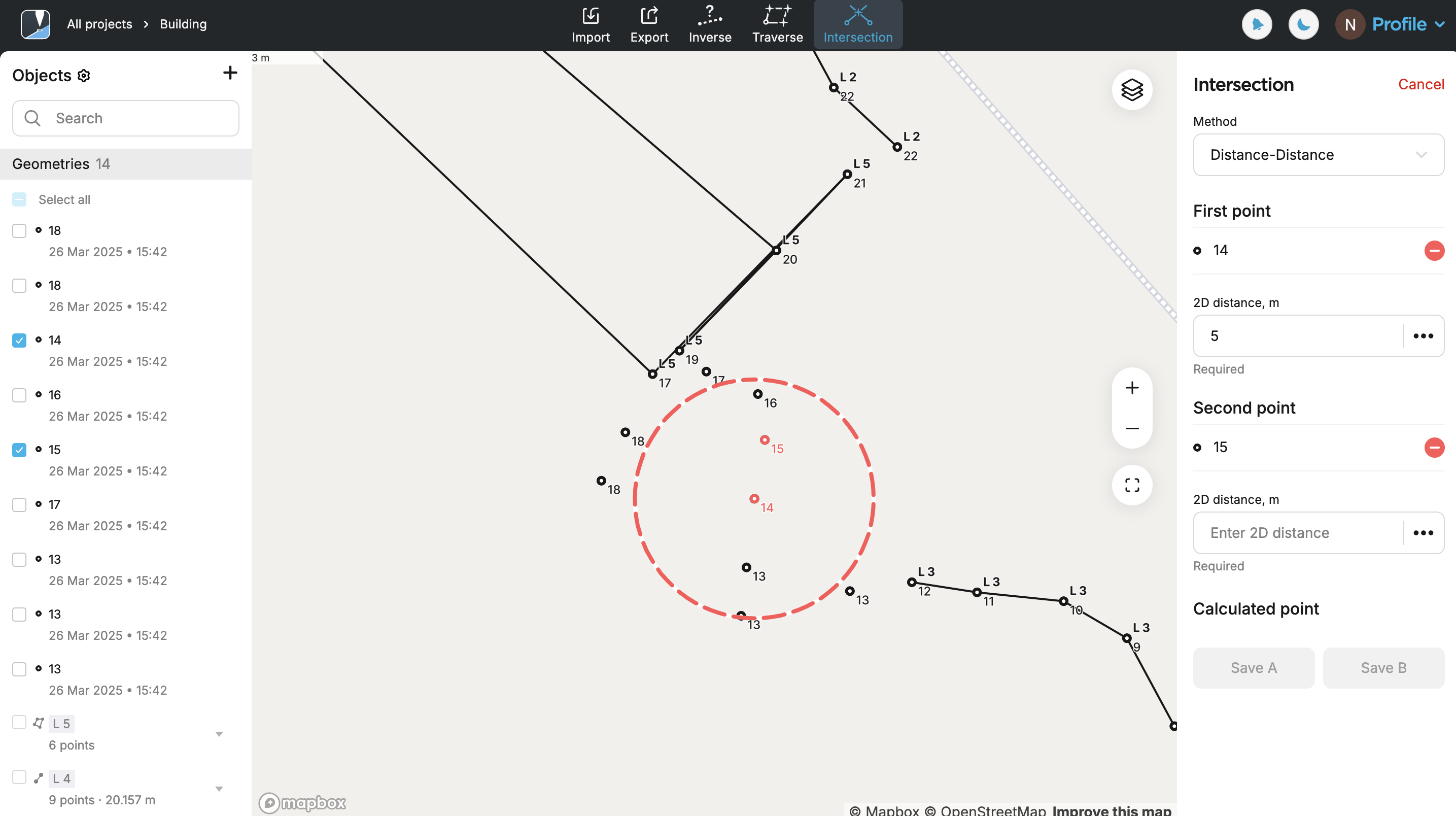The width and height of the screenshot is (1456, 816).
Task: Uncheck the point 15 checkbox
Action: pyautogui.click(x=19, y=450)
